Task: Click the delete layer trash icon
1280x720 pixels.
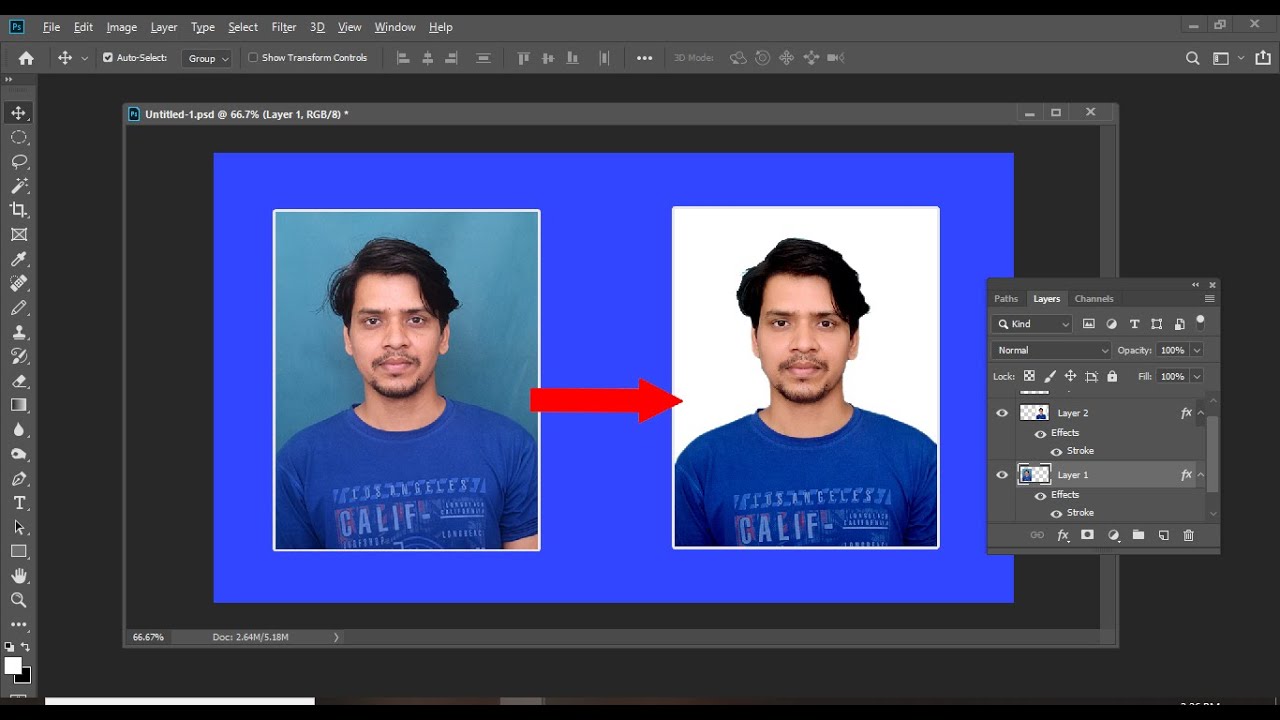Action: point(1188,536)
